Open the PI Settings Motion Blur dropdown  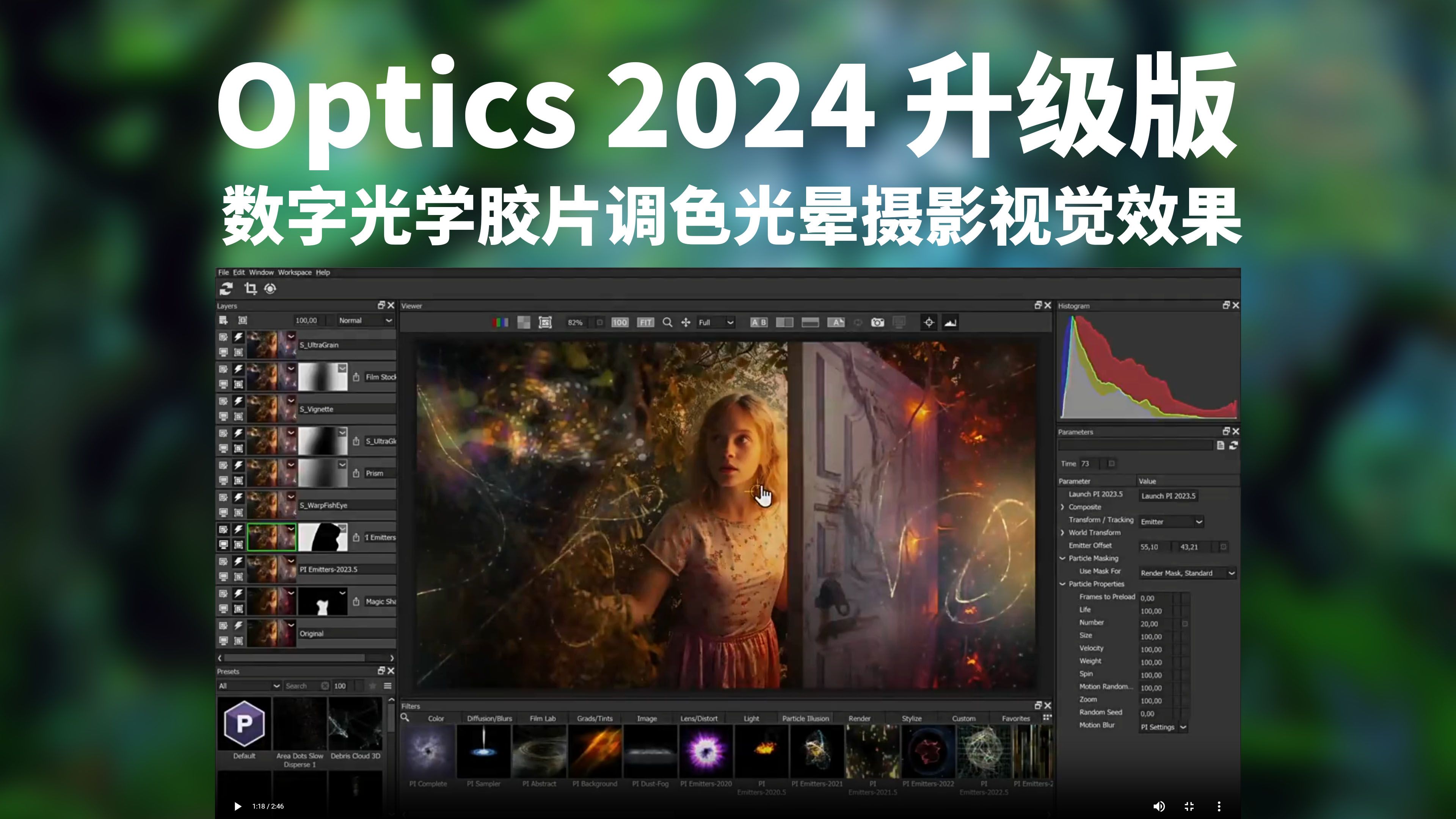(x=1163, y=728)
